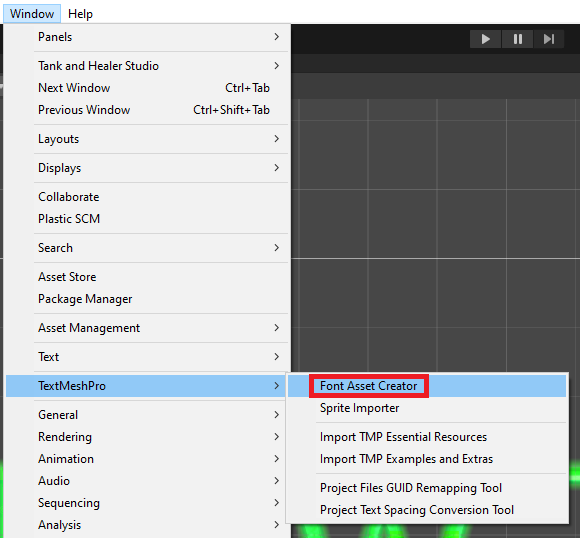This screenshot has height=538, width=580.
Task: Open Sprite Importer
Action: pyautogui.click(x=427, y=408)
